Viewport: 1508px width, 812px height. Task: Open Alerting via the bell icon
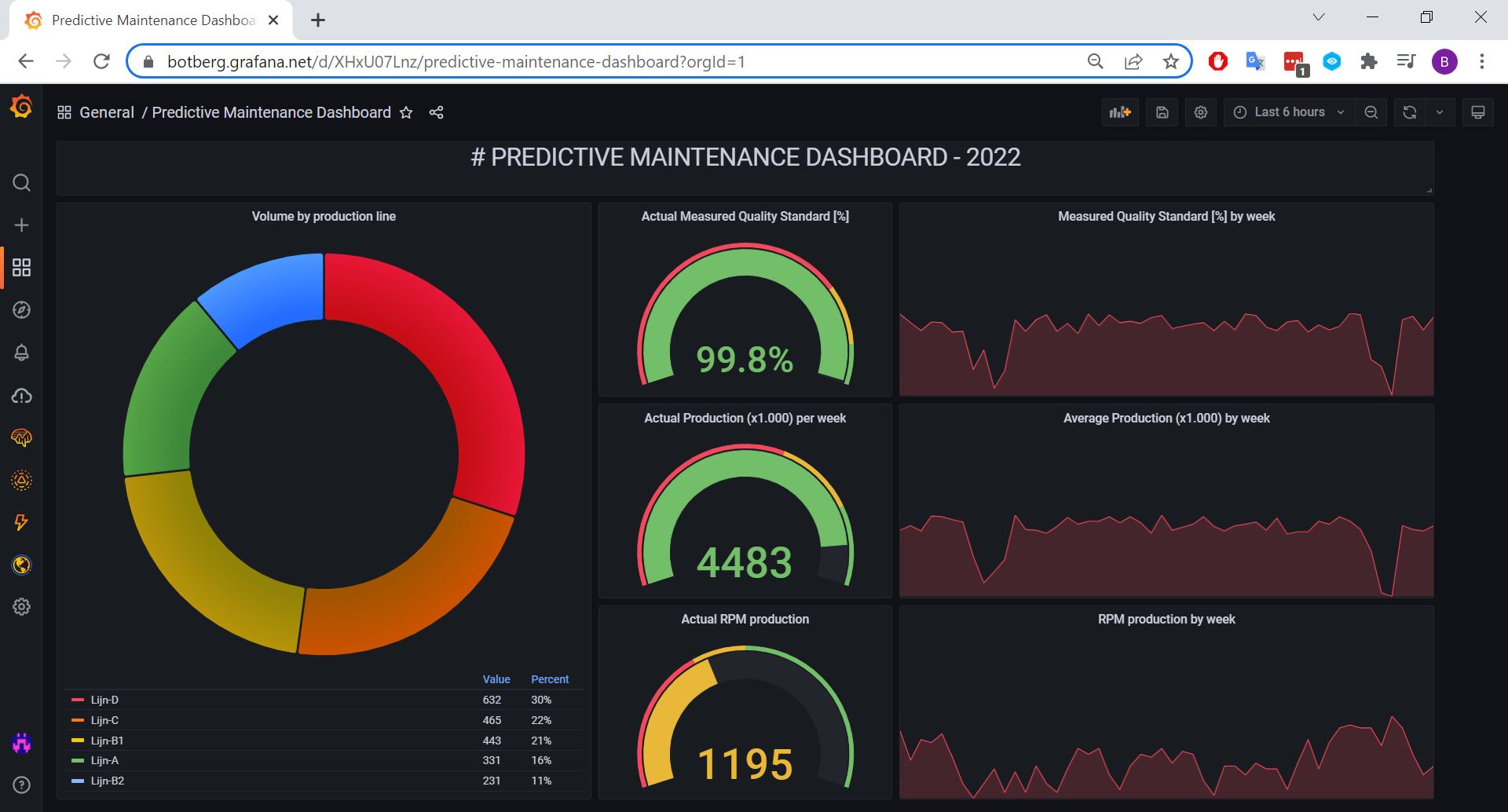tap(21, 353)
